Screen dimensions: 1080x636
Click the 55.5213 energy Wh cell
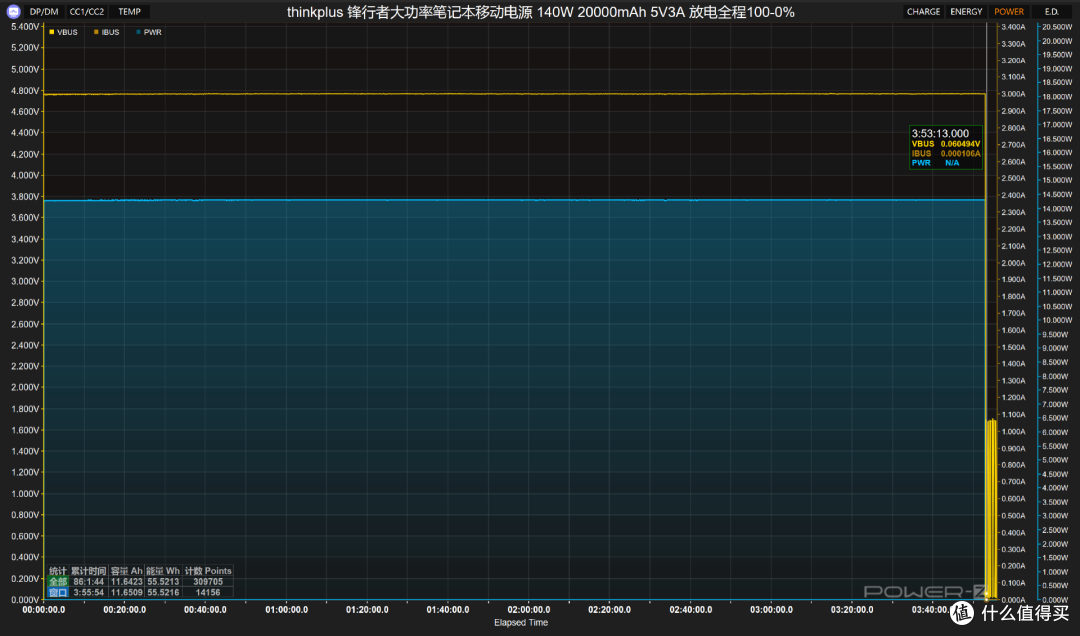[x=163, y=582]
